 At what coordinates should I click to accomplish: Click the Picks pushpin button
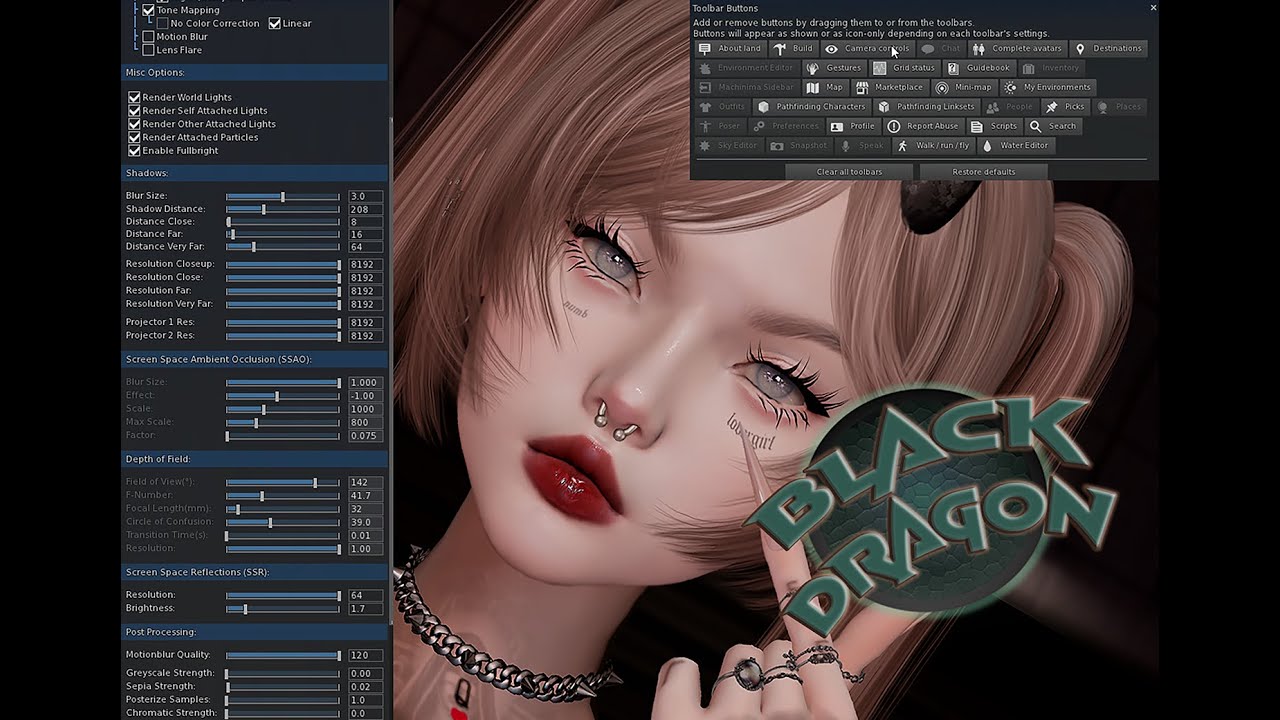(x=1065, y=107)
